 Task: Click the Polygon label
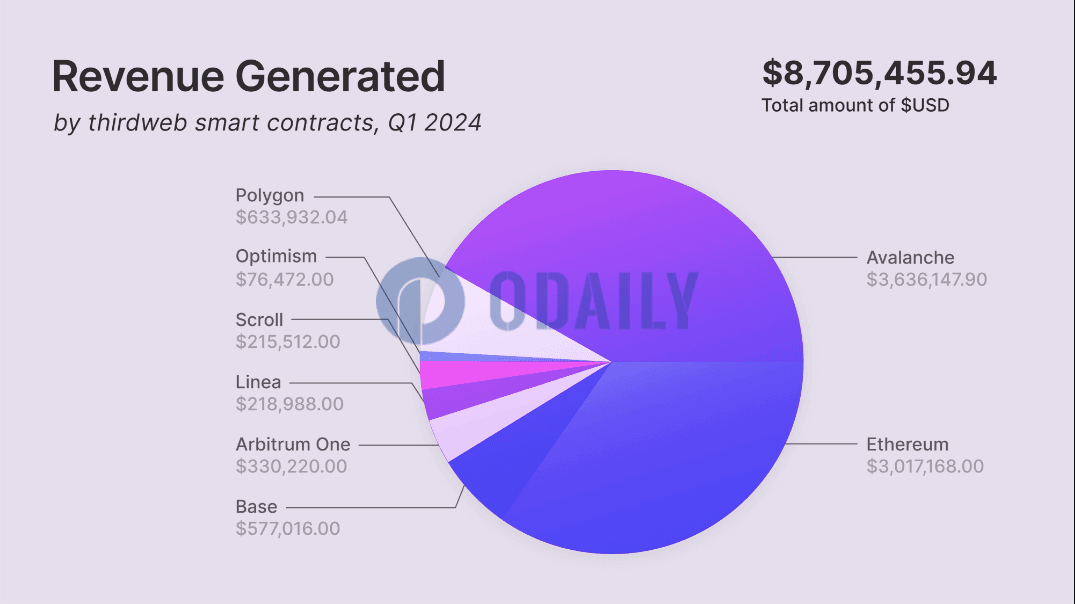(x=269, y=195)
